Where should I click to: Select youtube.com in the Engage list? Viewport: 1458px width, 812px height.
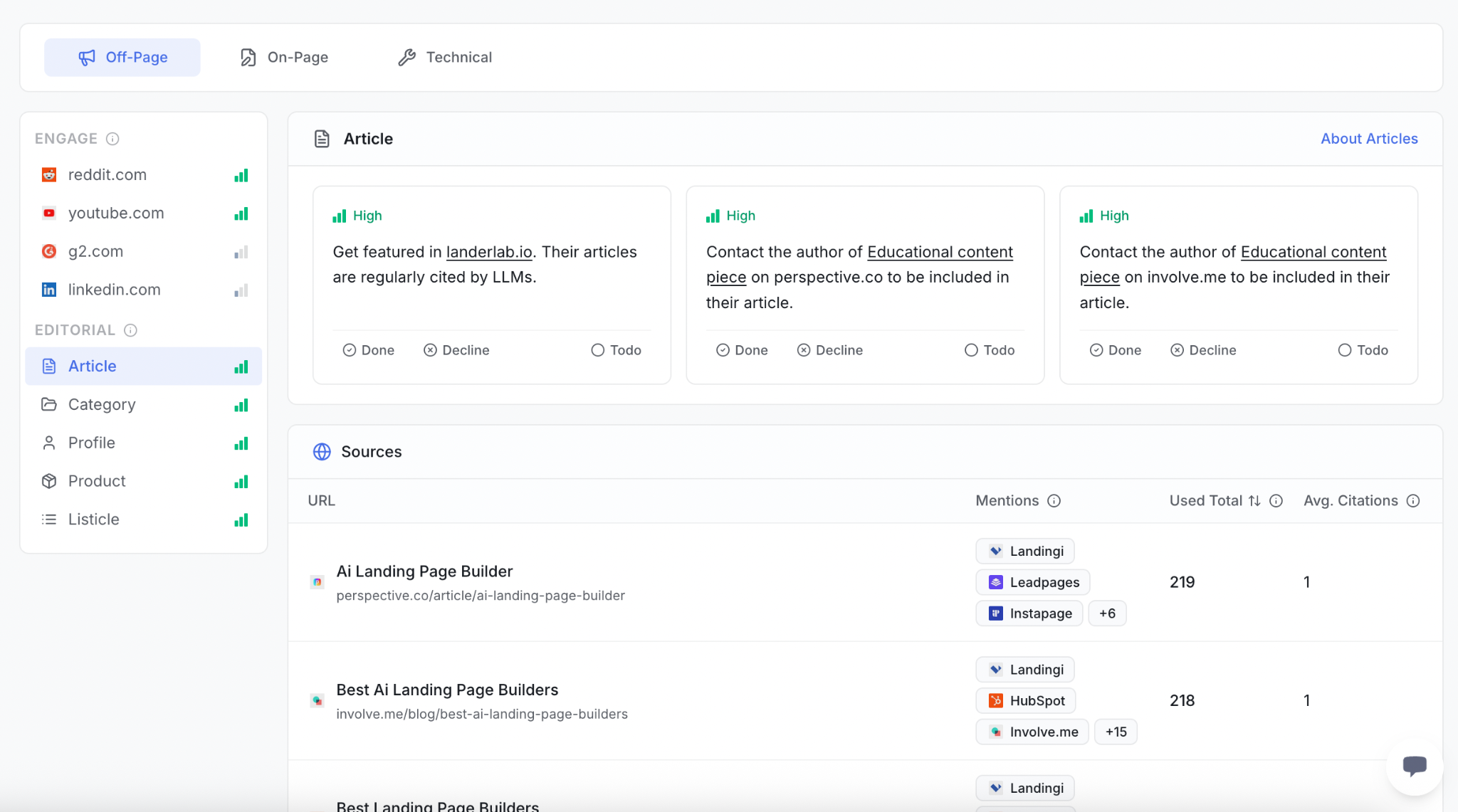(144, 213)
